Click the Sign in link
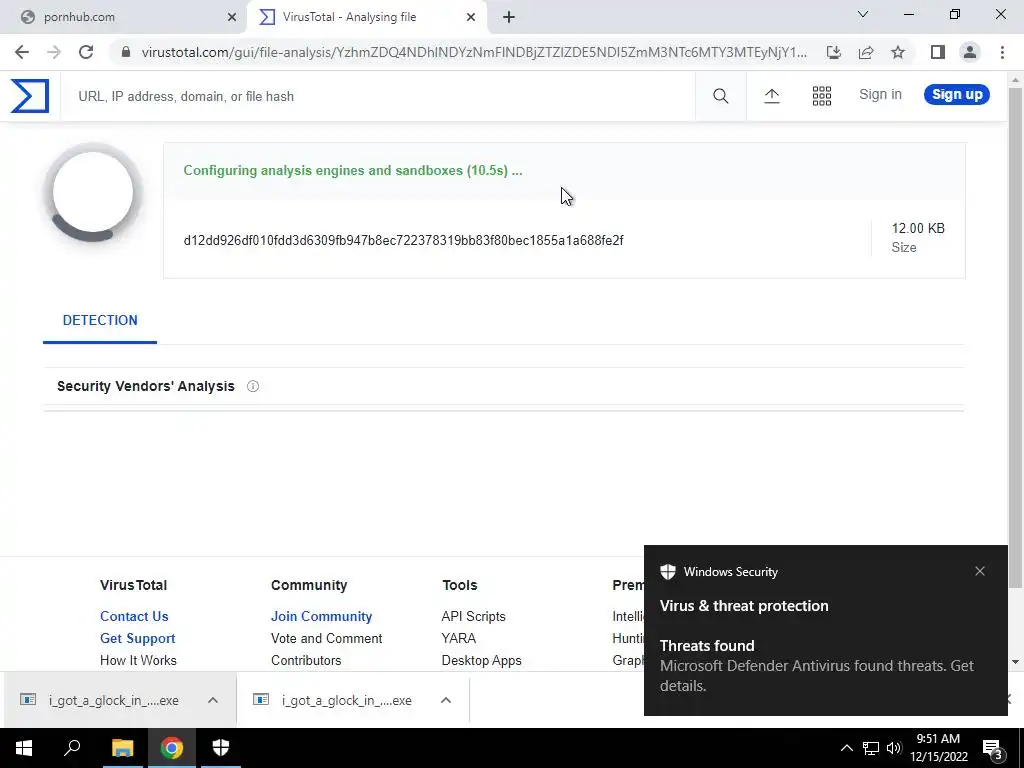The width and height of the screenshot is (1024, 768). 880,95
